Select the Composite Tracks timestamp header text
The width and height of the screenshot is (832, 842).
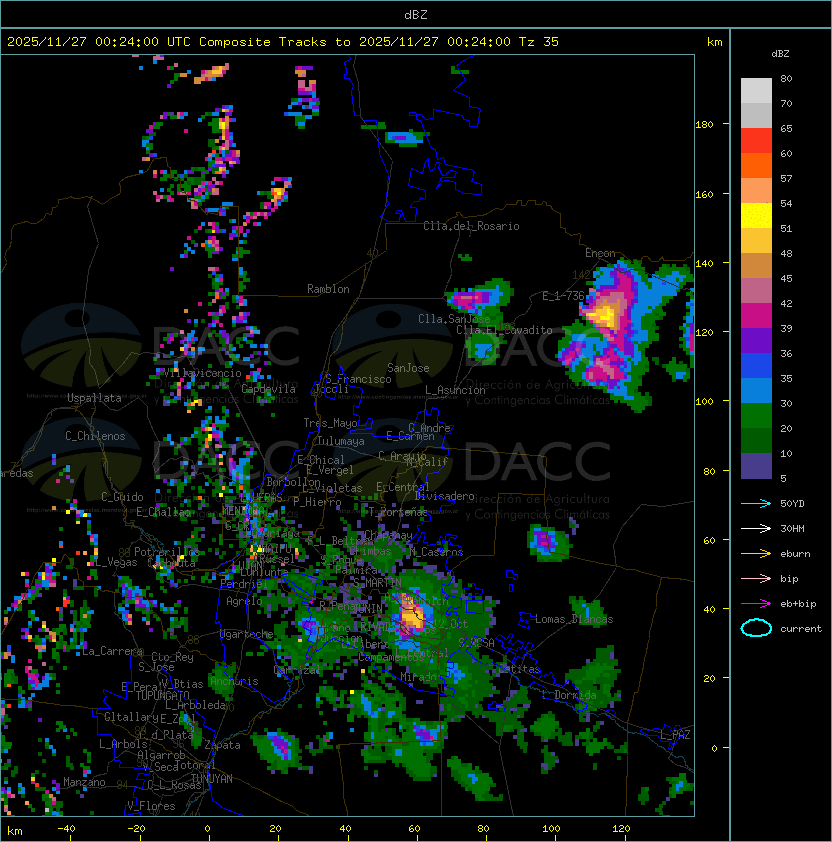[x=283, y=42]
